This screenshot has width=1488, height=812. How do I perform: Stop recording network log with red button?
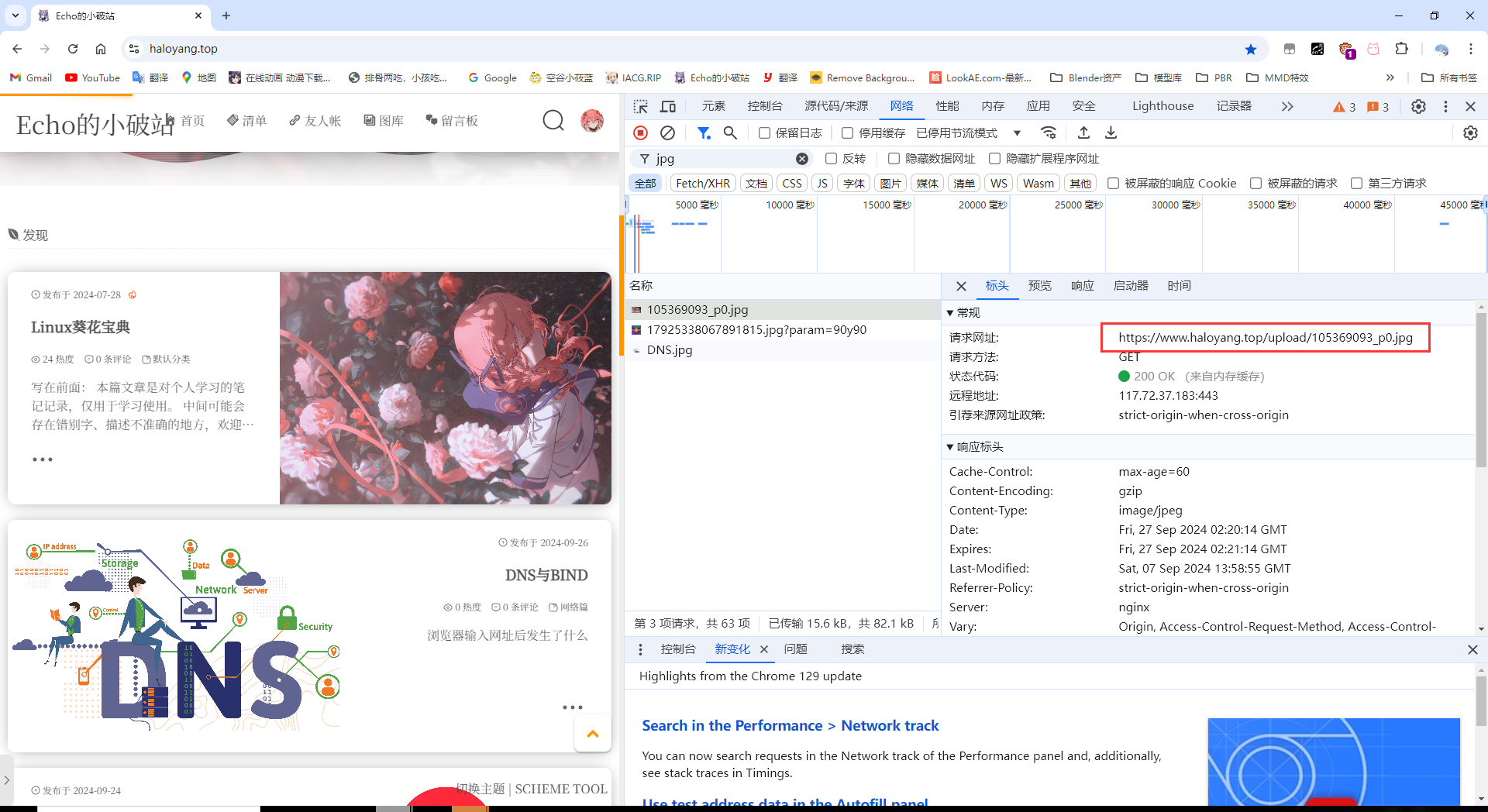click(641, 133)
